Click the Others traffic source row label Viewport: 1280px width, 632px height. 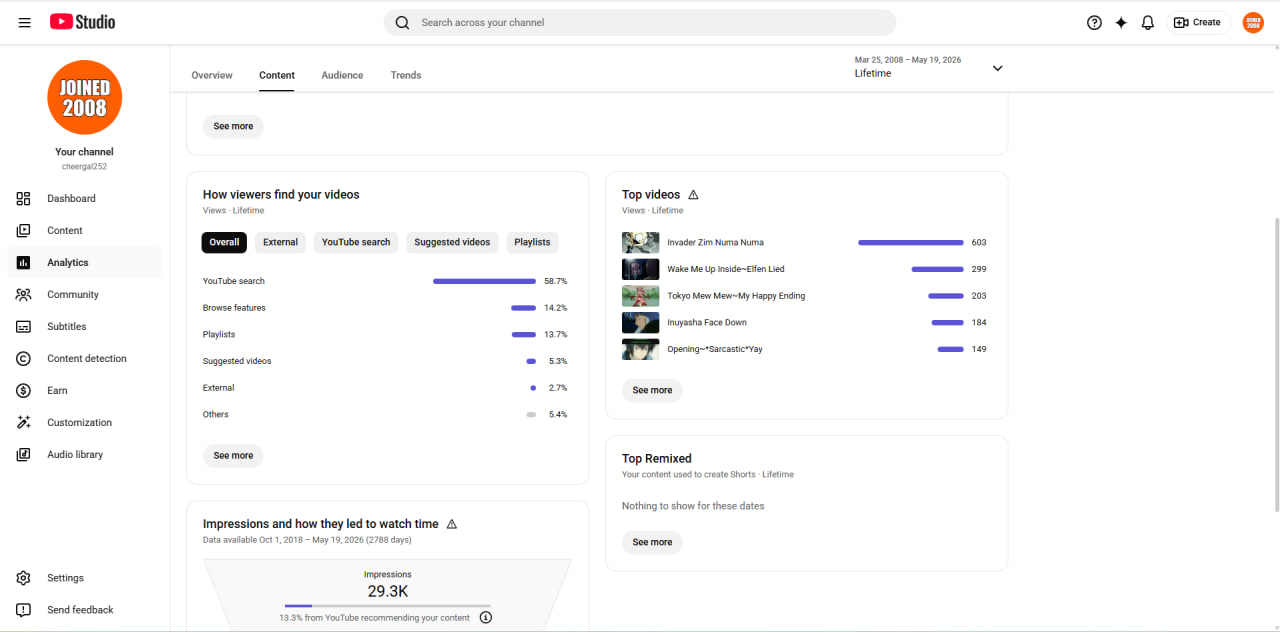click(216, 414)
